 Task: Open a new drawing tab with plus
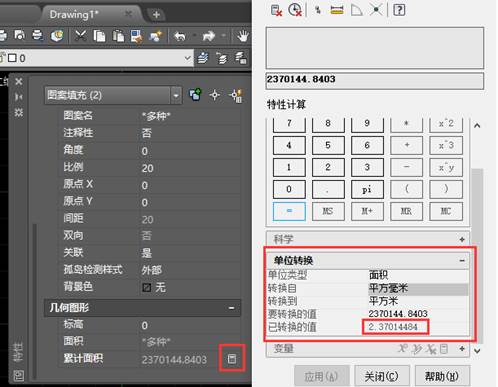[x=156, y=14]
